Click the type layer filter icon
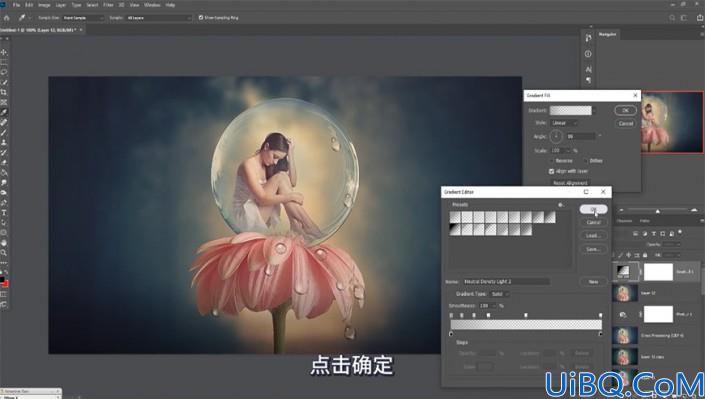Screen dimensions: 705x399 (653, 233)
